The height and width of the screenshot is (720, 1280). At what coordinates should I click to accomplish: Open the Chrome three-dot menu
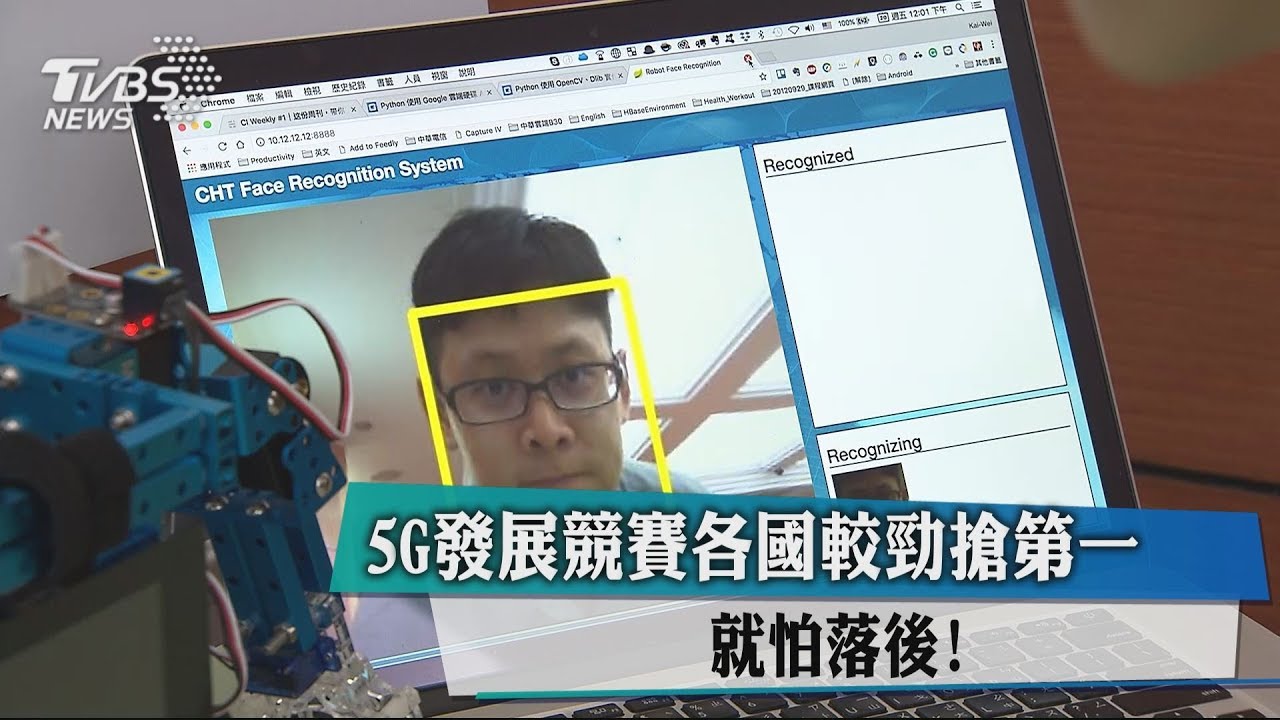tap(993, 44)
